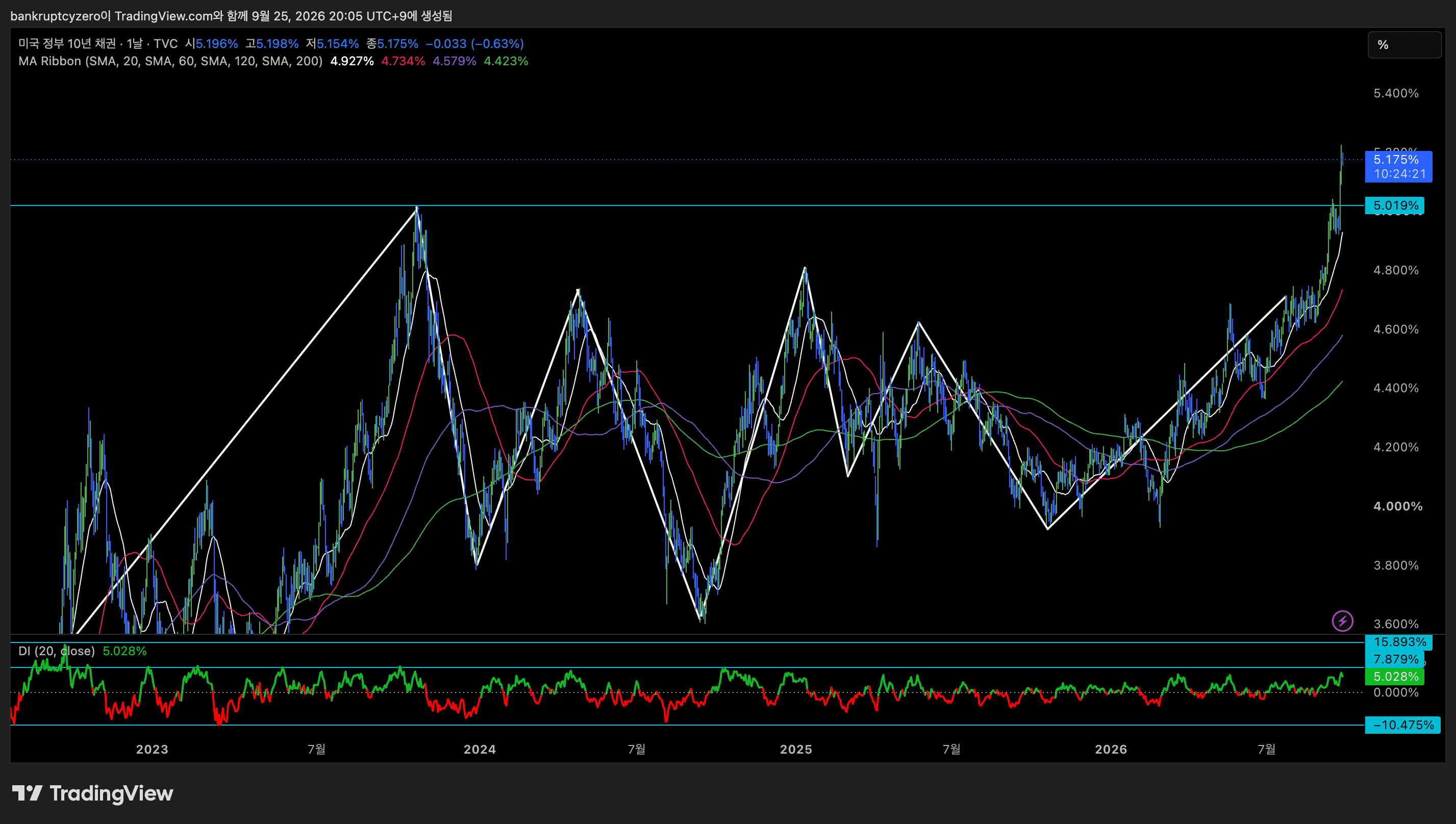Click the 7.879% indicator level label
This screenshot has height=824, width=1456.
1394,659
